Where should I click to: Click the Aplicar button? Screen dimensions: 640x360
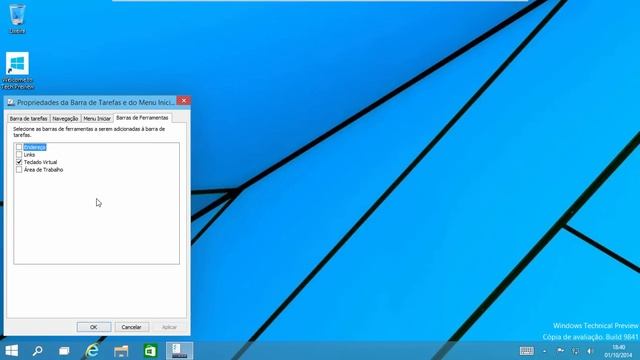[x=169, y=327]
